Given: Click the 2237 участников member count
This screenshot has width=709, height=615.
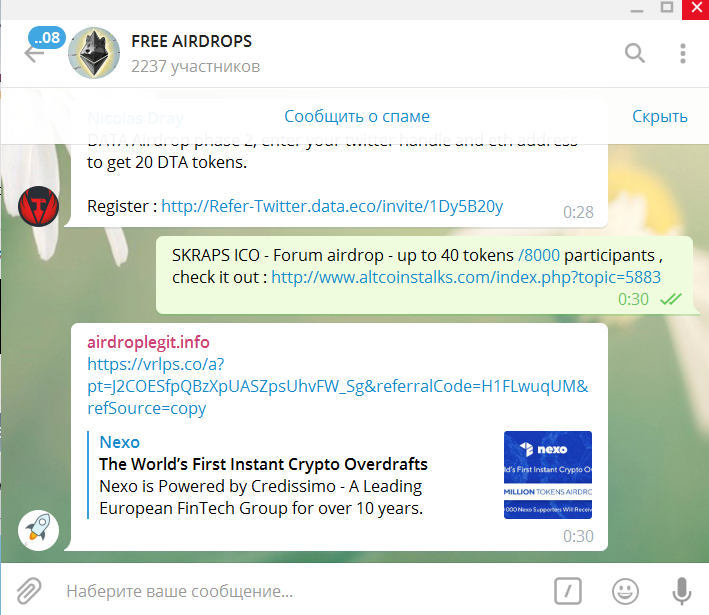Looking at the screenshot, I should tap(195, 66).
